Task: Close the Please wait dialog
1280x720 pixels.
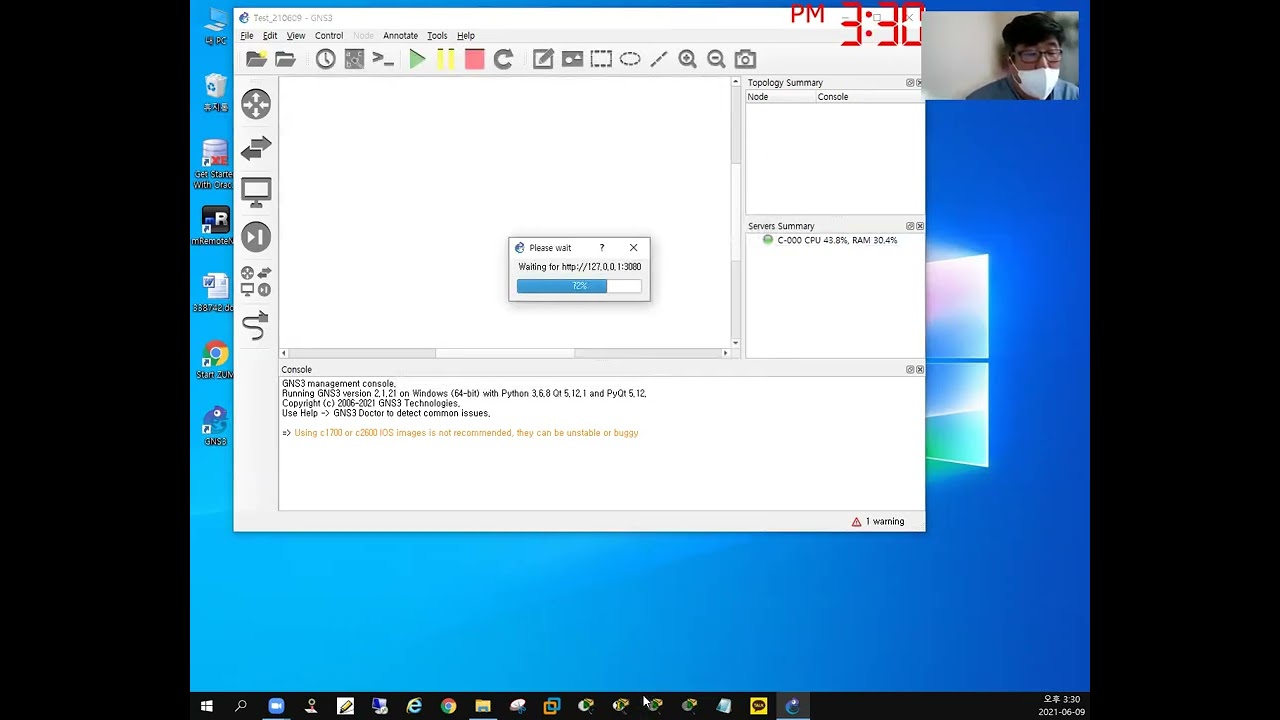Action: point(633,248)
